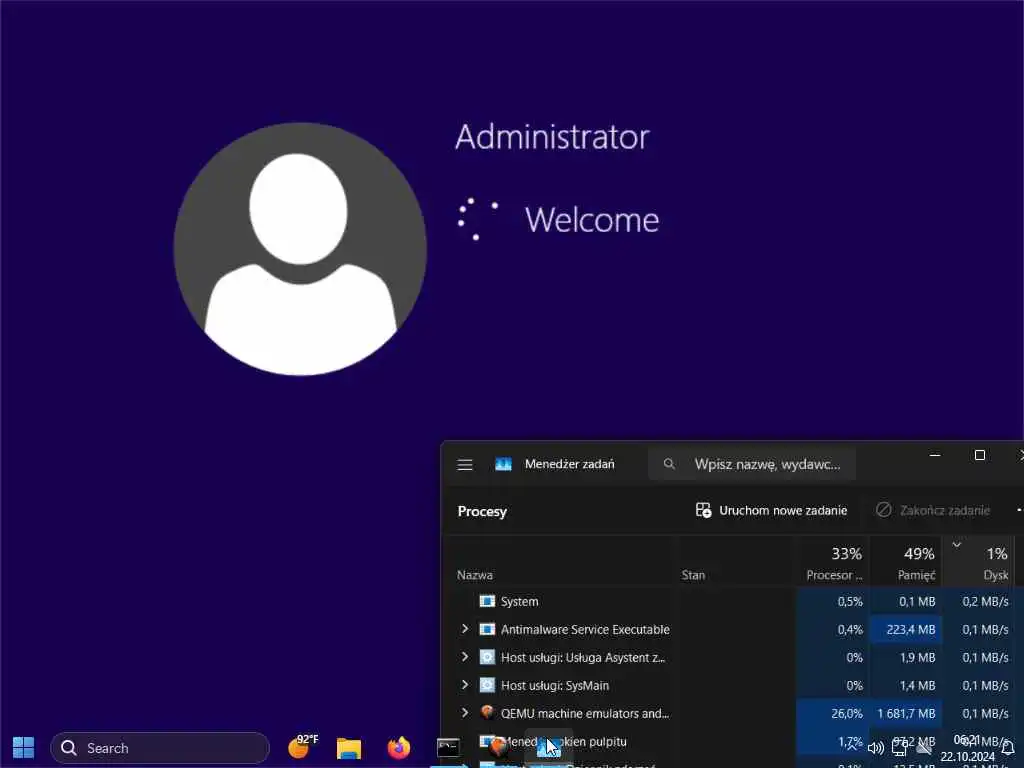Image resolution: width=1024 pixels, height=768 pixels.
Task: Select Host usługi: SysMain process name
Action: tap(554, 686)
